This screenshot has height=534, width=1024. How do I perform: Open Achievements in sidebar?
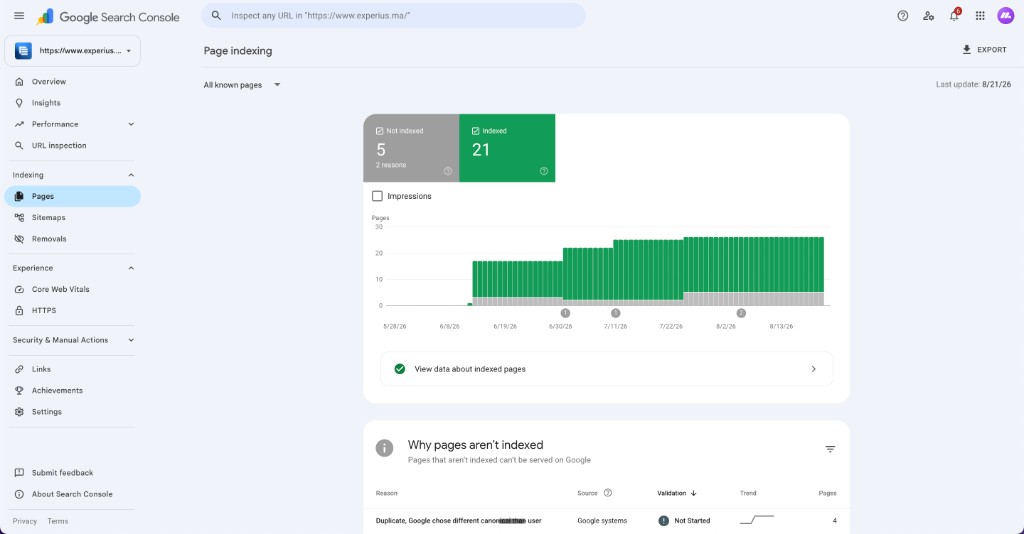point(72,390)
